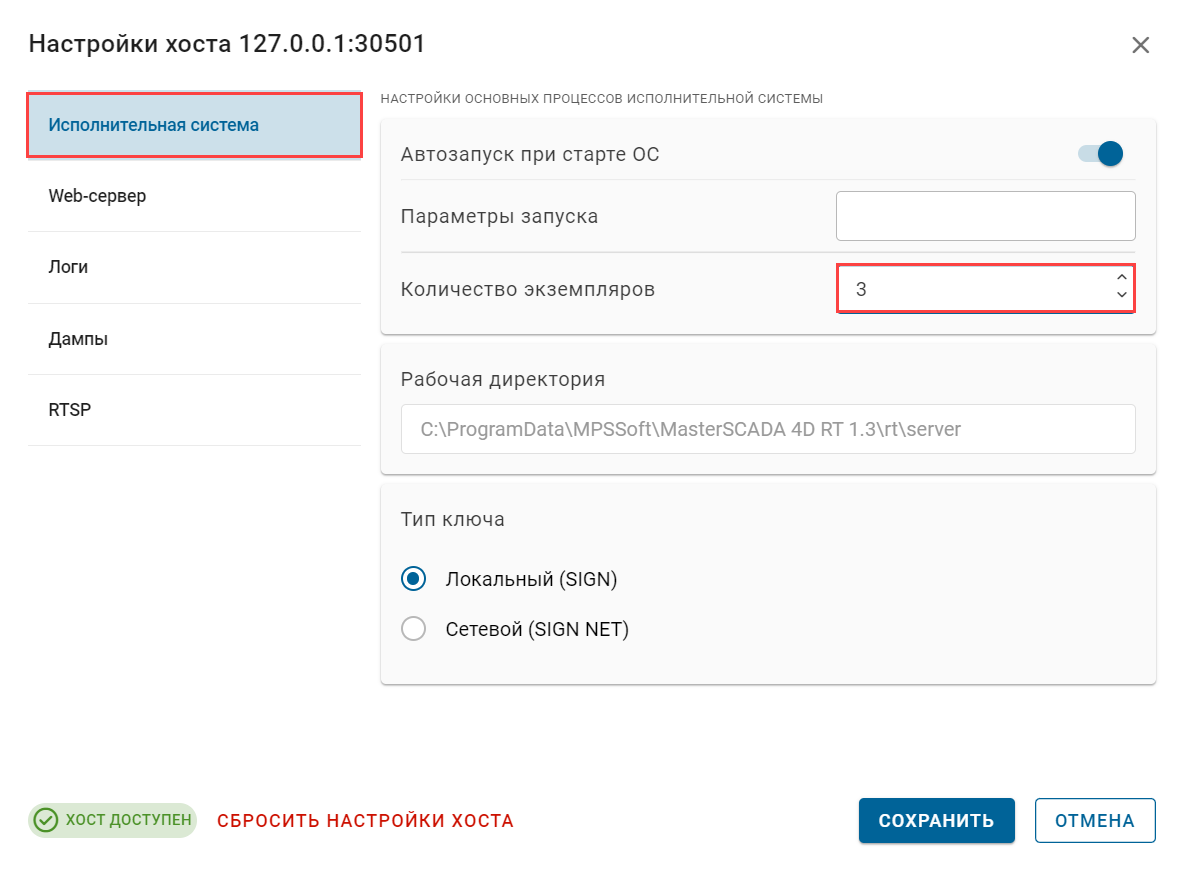Screen dimensions: 1184x871
Task: Select the Локальный (SIGN) key type
Action: coord(413,578)
